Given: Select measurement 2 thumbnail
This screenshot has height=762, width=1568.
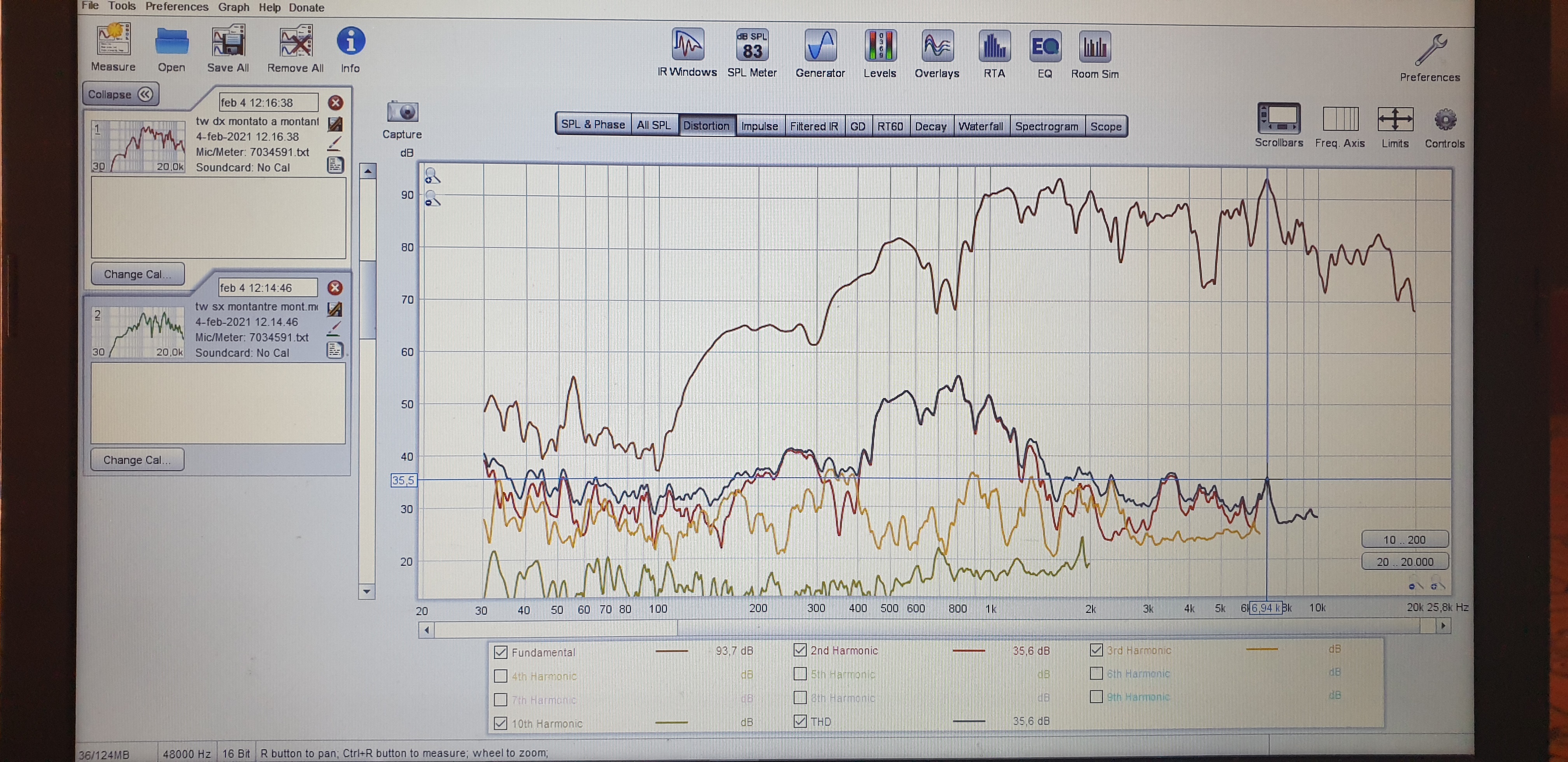Looking at the screenshot, I should [138, 332].
